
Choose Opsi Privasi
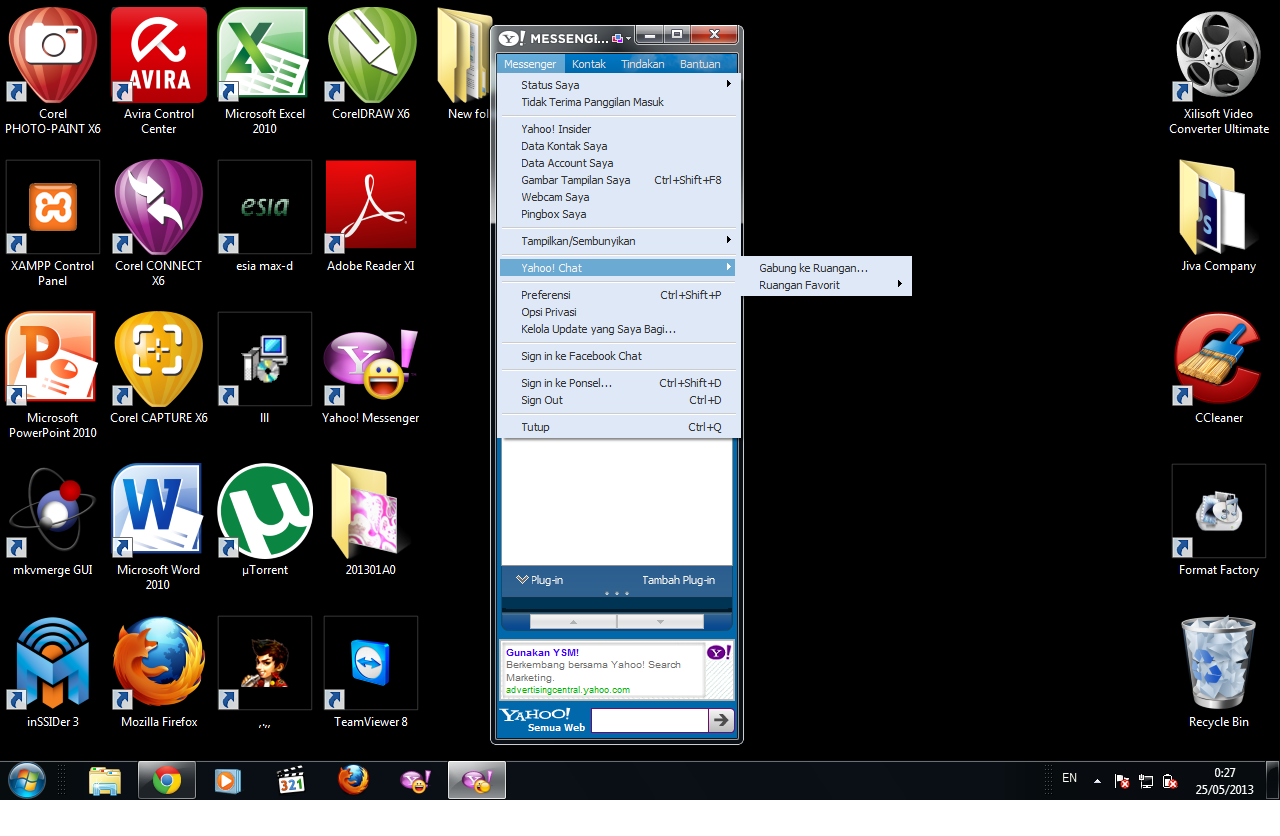coord(618,312)
